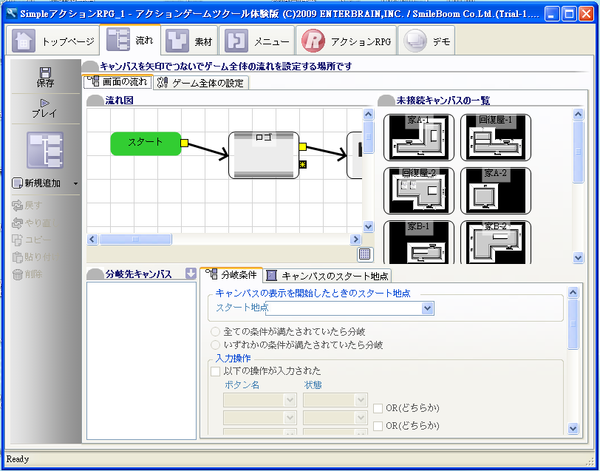Click the large flow chart icon in sidebar
600x471 pixels.
(45, 150)
